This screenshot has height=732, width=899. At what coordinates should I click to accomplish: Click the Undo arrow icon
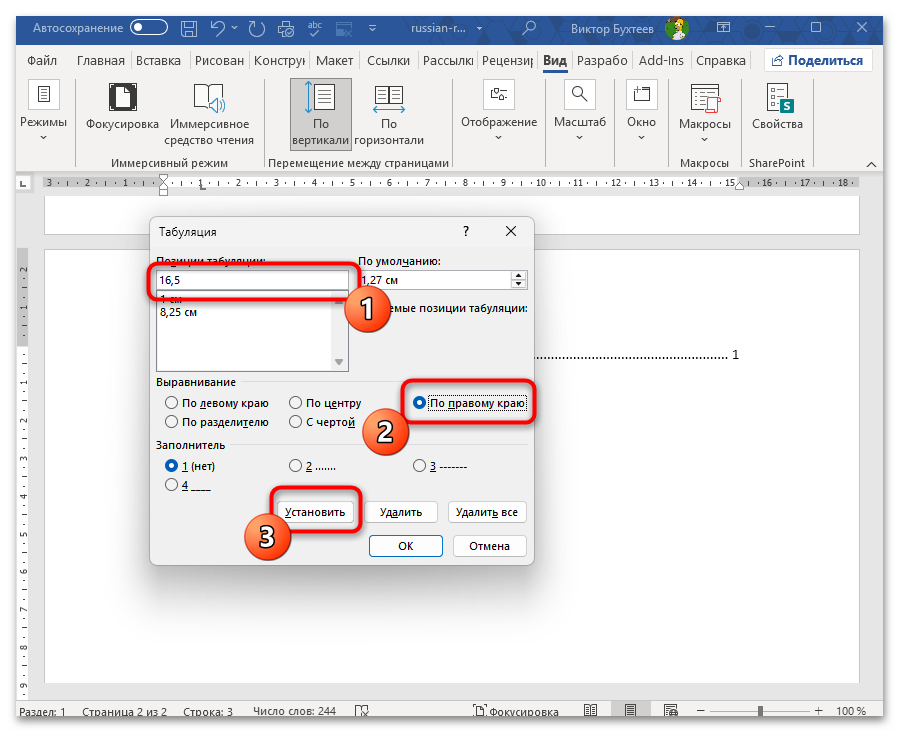coord(217,28)
